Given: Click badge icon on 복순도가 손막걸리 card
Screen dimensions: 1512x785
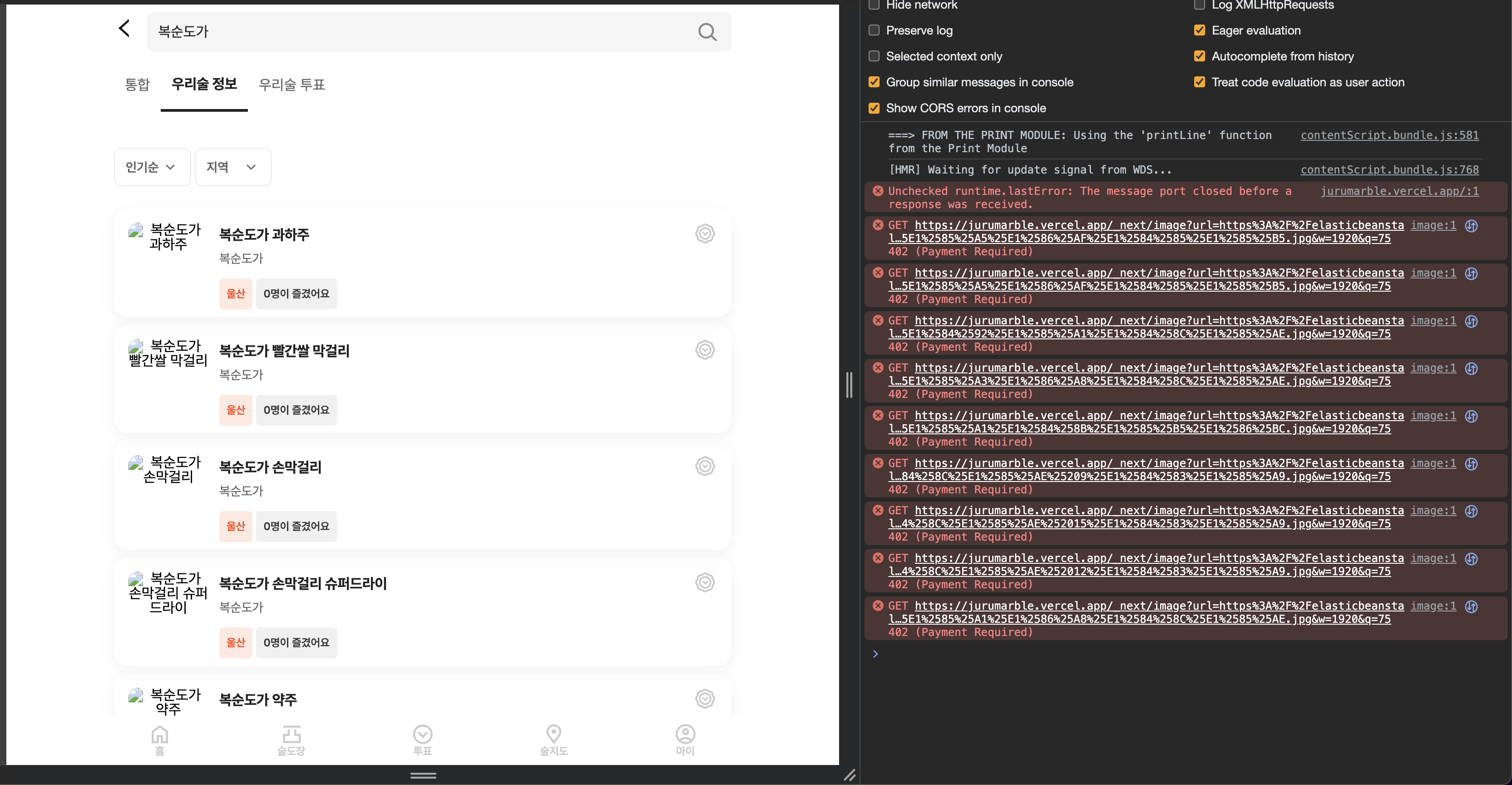Looking at the screenshot, I should coord(704,466).
